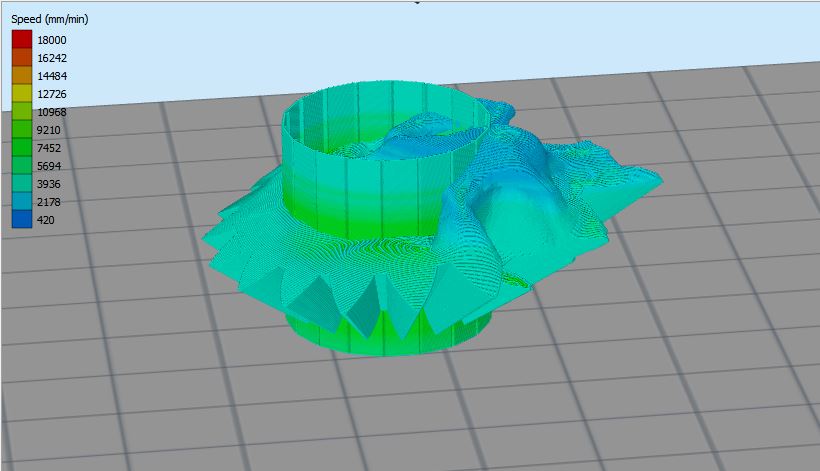The width and height of the screenshot is (820, 471).
Task: Click the 12726 yellow legend swatch
Action: 22,94
